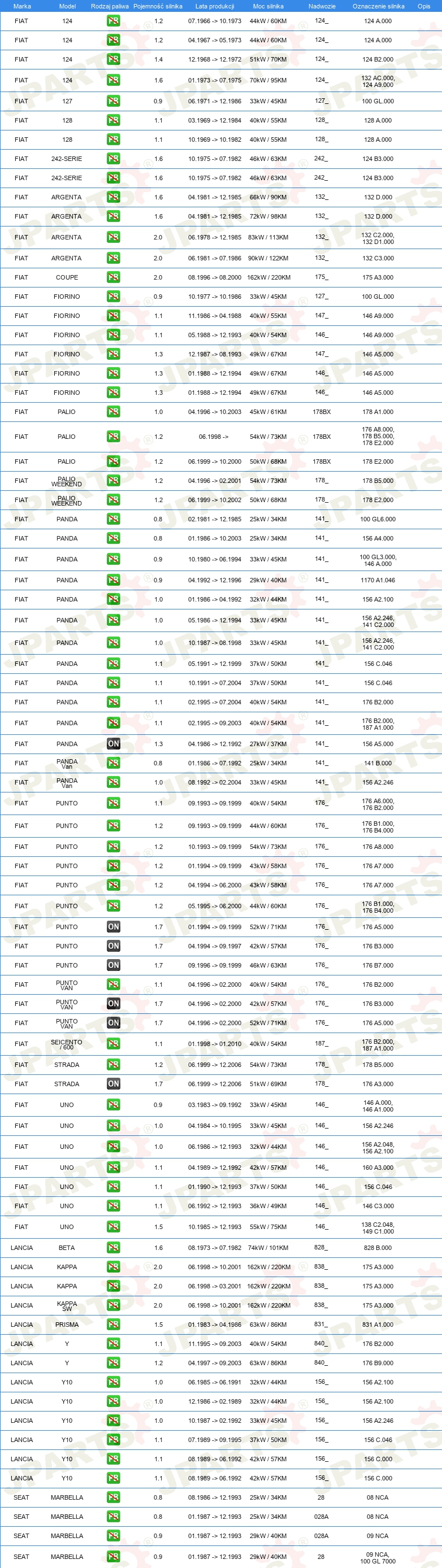Click the petrol icon in the PANDA 100 GL6.000 row
442x1568 pixels.
113,519
